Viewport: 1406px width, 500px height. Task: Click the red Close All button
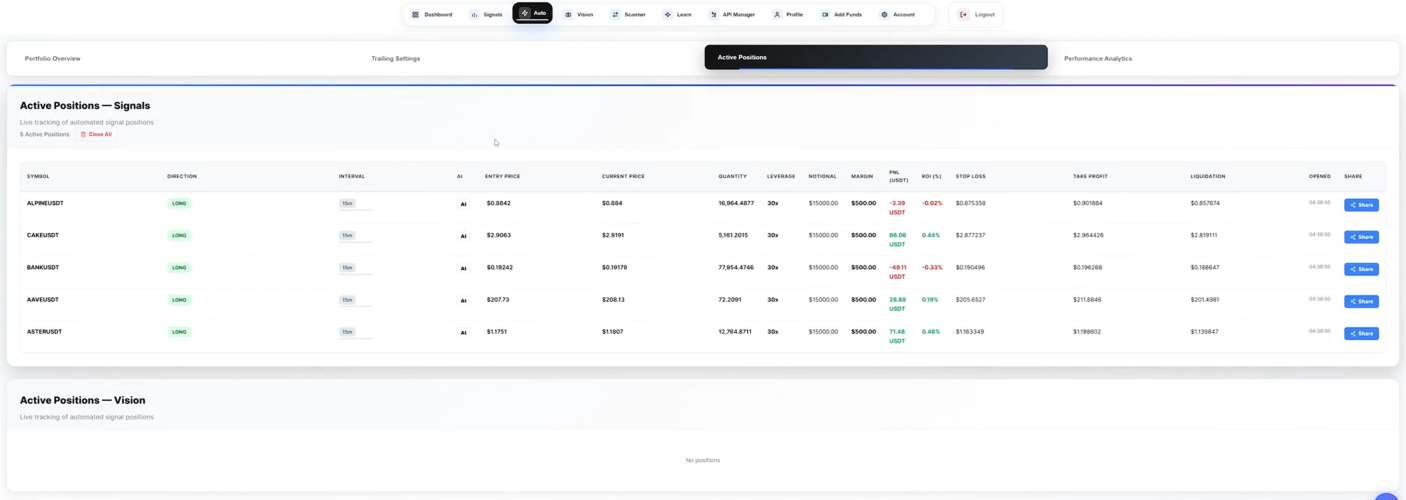pos(96,134)
